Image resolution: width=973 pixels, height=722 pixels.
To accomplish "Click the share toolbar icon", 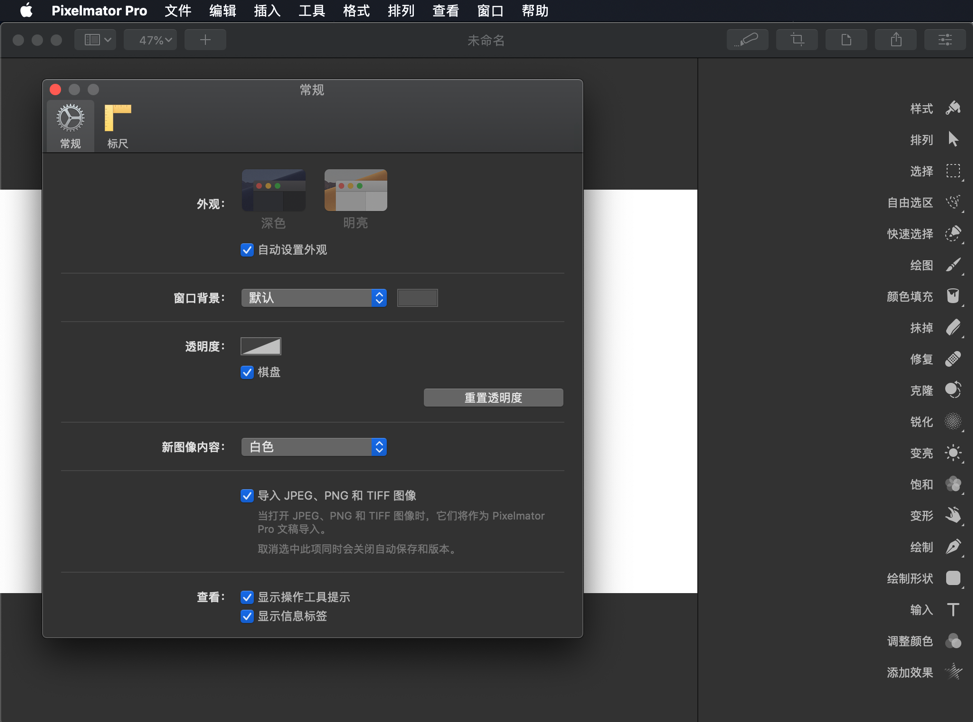I will click(896, 40).
